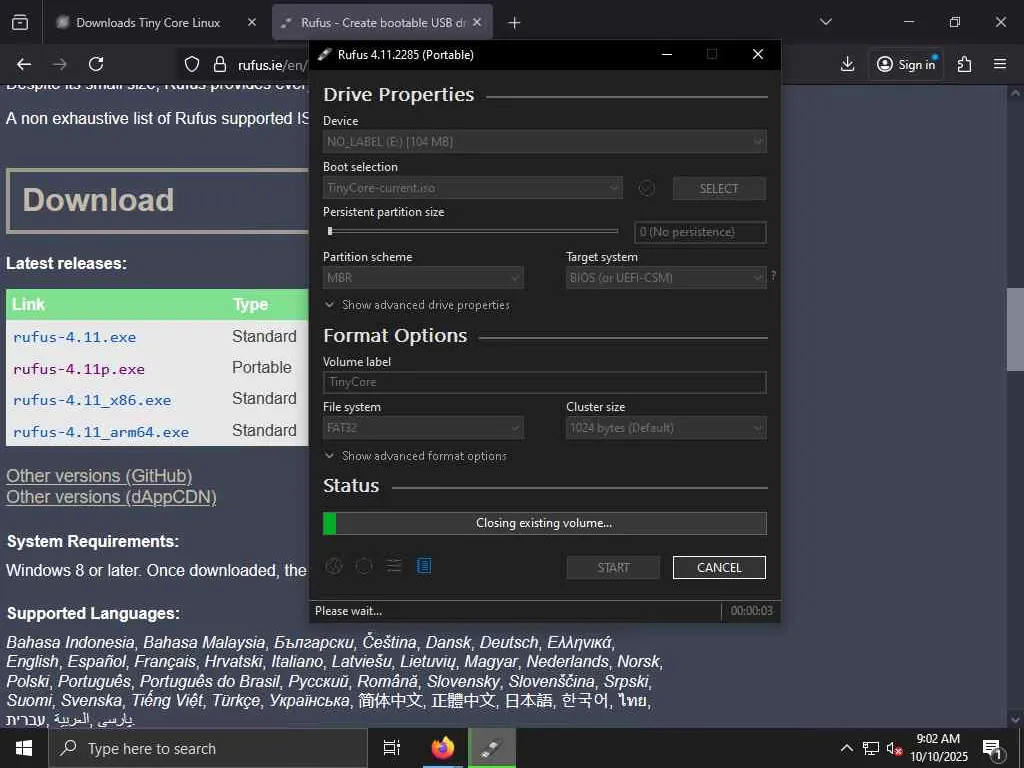Image resolution: width=1024 pixels, height=768 pixels.
Task: Open the Device dropdown in Rufus
Action: click(545, 142)
